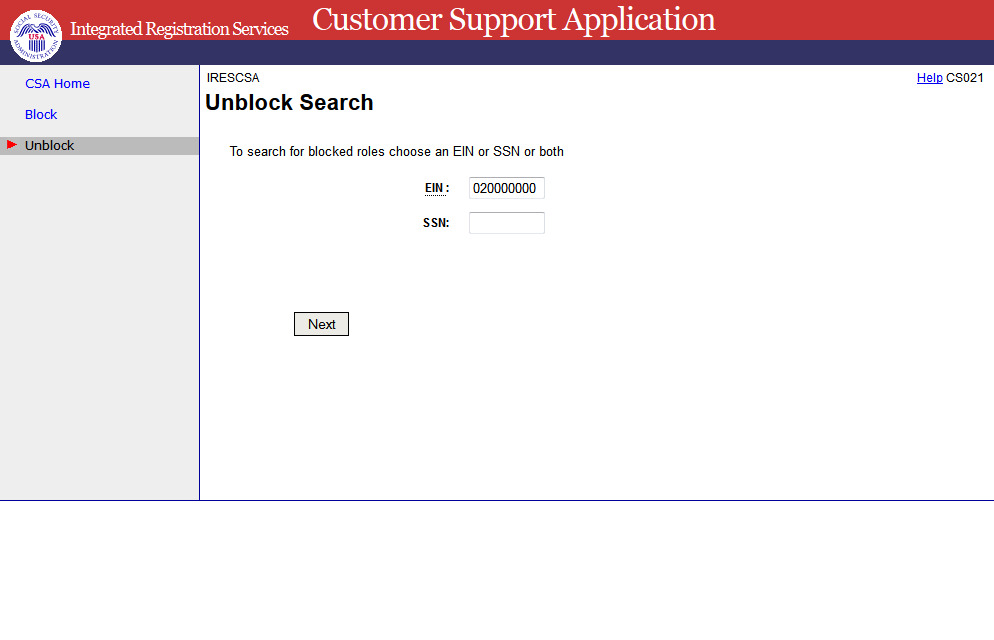Screen dimensions: 994x640
Task: Click the Customer Support Application title
Action: coord(513,20)
